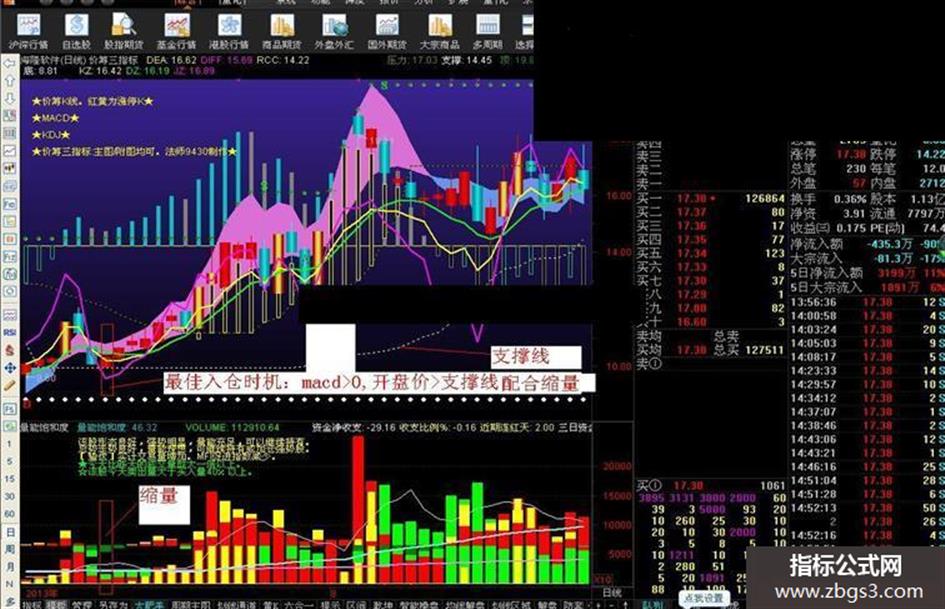Click the line chart sidebar icon

[10, 150]
